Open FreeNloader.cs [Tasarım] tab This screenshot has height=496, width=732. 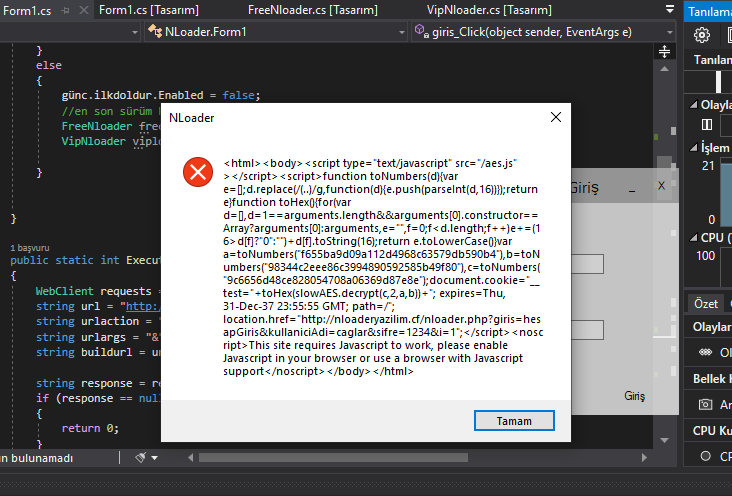313,10
